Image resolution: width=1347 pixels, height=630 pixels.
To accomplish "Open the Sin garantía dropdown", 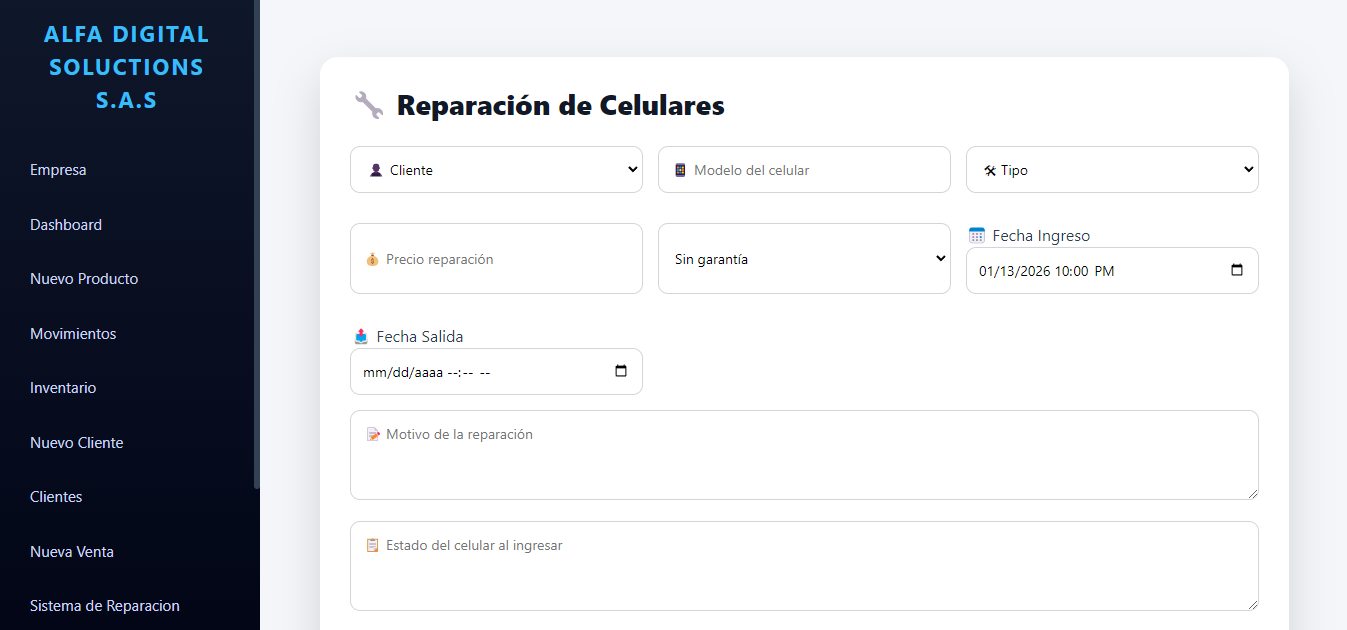I will click(804, 259).
